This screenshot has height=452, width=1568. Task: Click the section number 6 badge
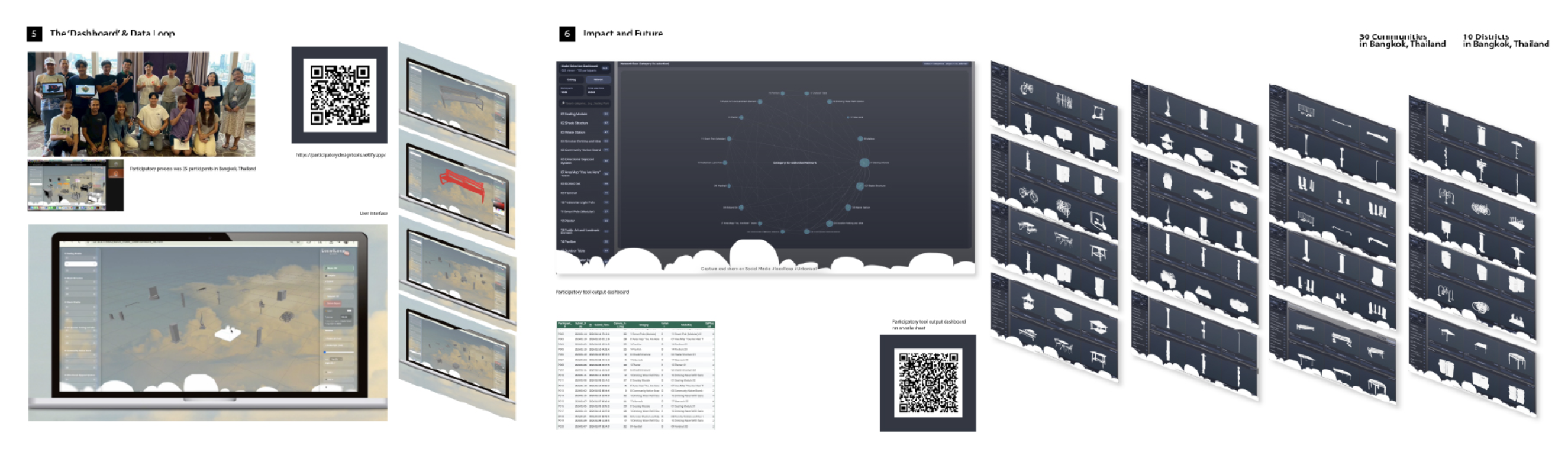(567, 34)
